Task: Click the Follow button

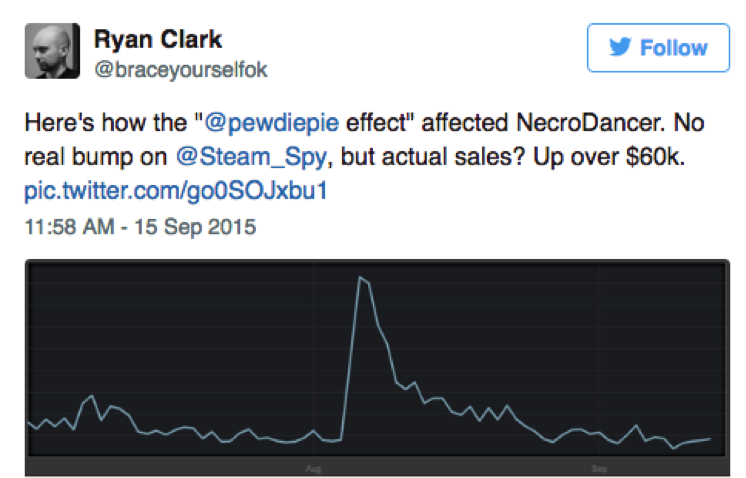Action: pos(658,48)
